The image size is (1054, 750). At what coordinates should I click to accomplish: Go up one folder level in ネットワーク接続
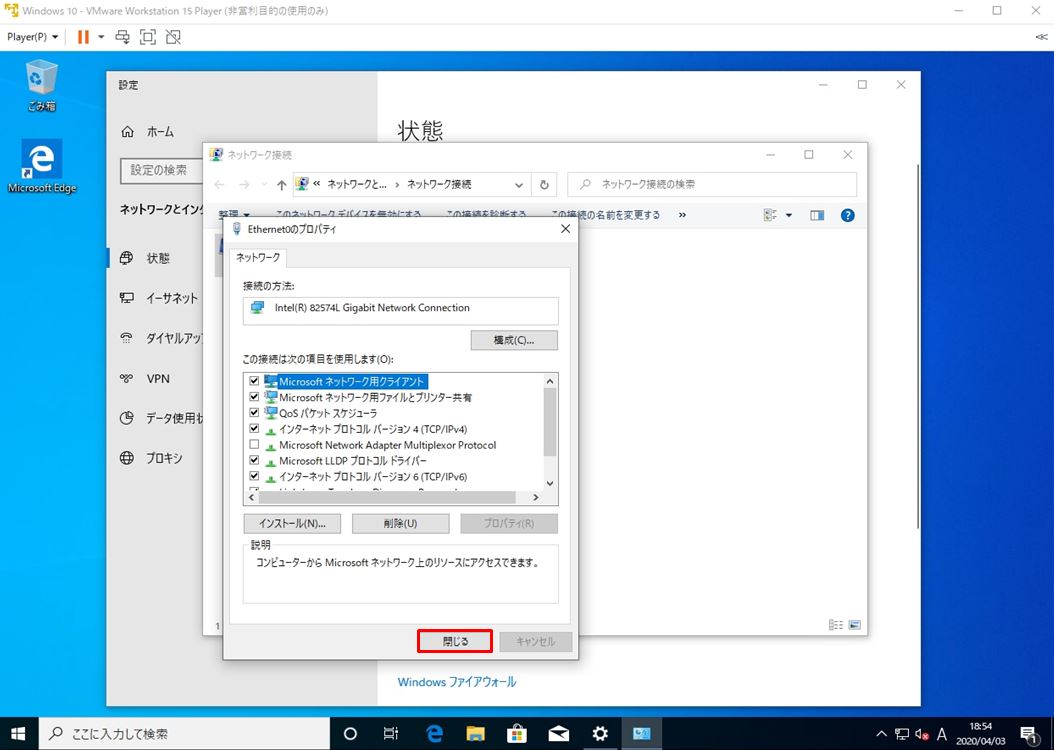[x=282, y=185]
